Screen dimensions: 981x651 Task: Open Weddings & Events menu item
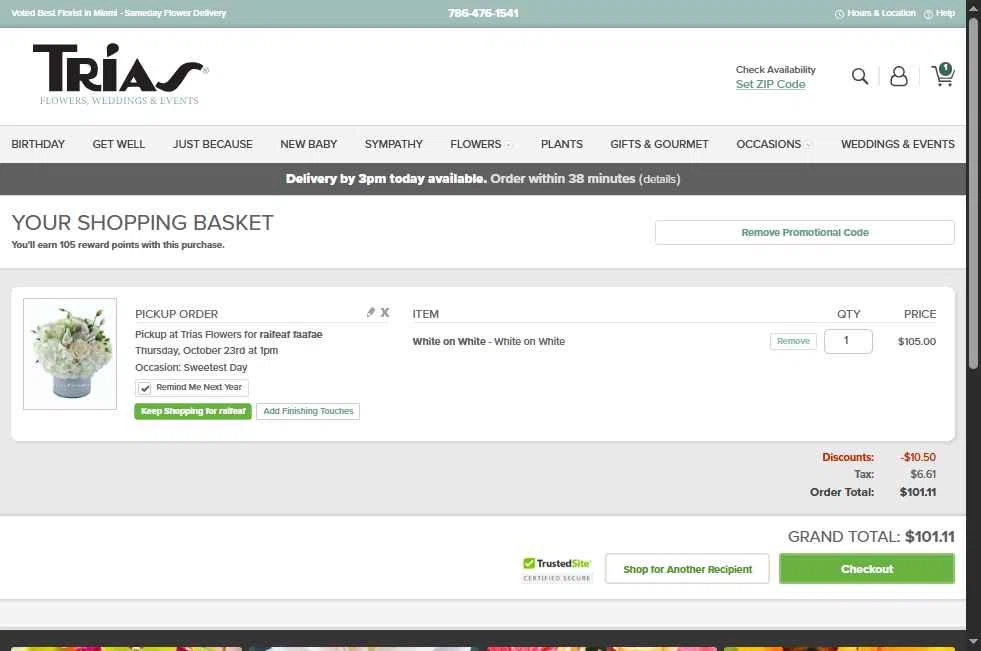click(x=898, y=144)
